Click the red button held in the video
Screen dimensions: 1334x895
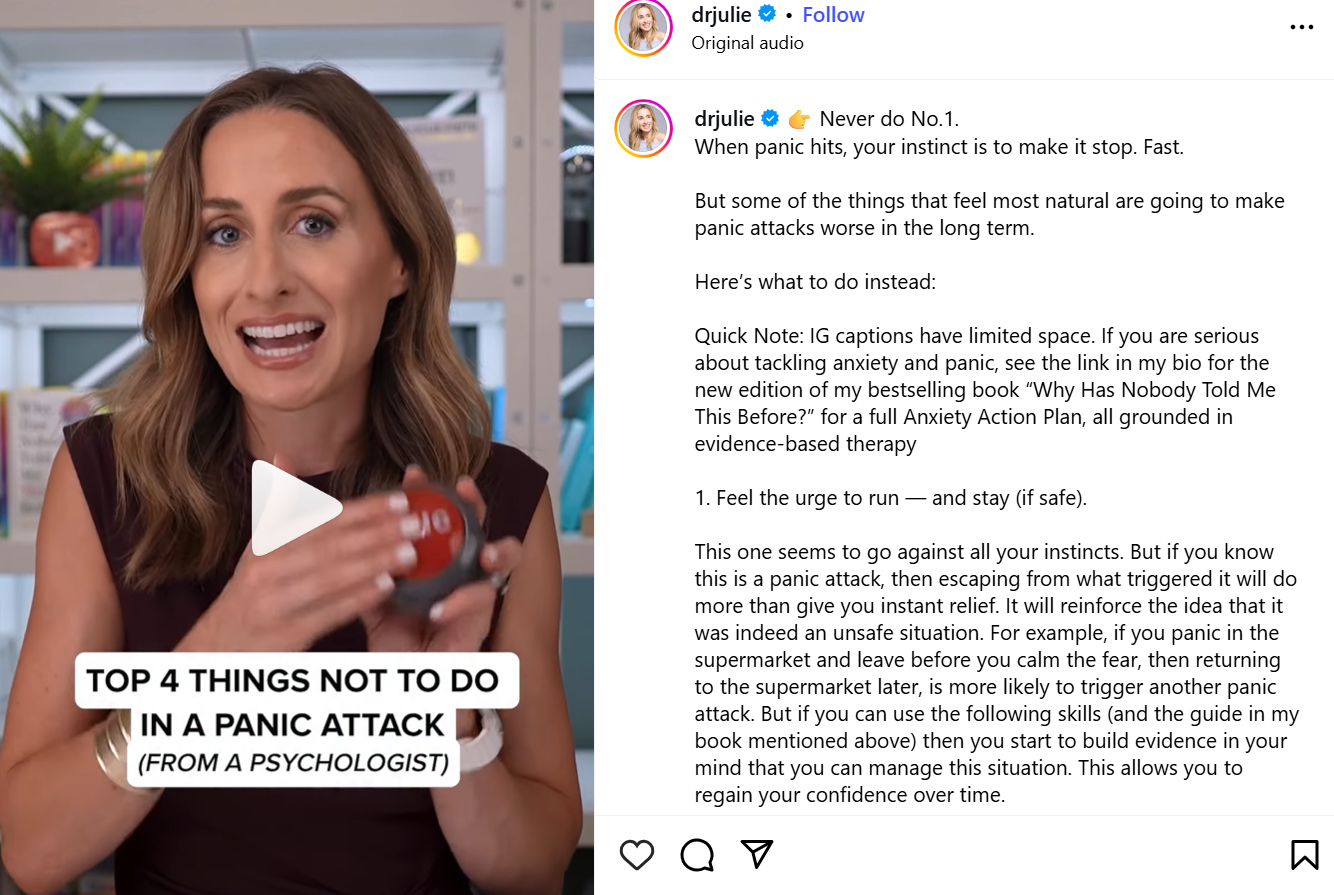click(433, 535)
